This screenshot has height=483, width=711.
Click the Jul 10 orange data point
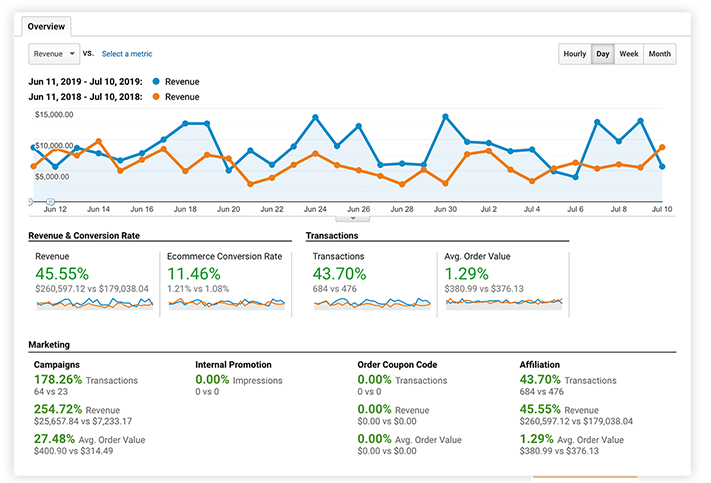tap(662, 147)
